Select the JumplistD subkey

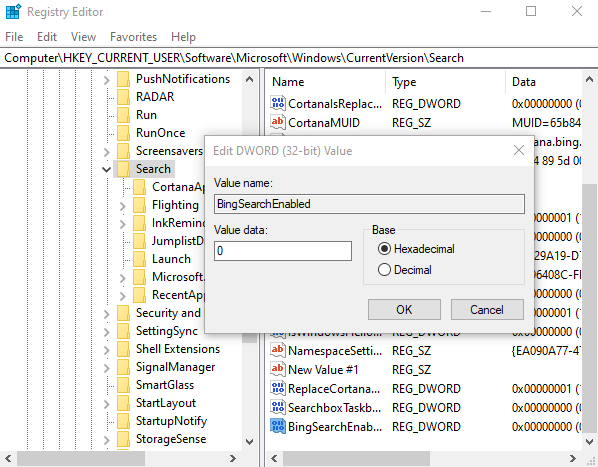tap(178, 241)
